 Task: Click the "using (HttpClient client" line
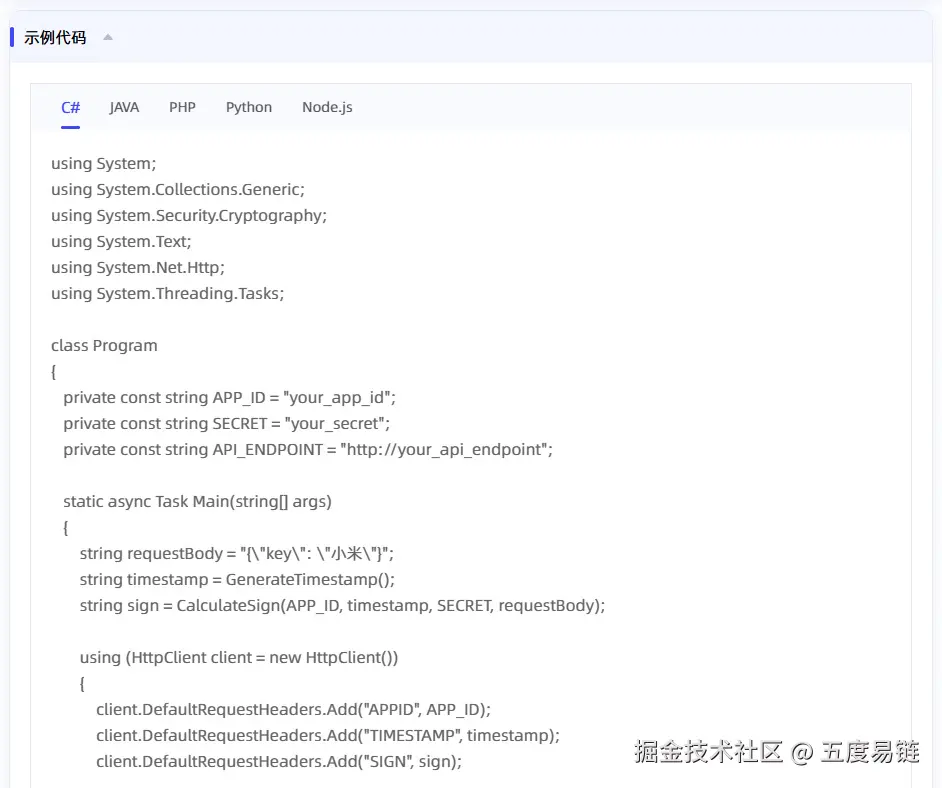[x=239, y=658]
